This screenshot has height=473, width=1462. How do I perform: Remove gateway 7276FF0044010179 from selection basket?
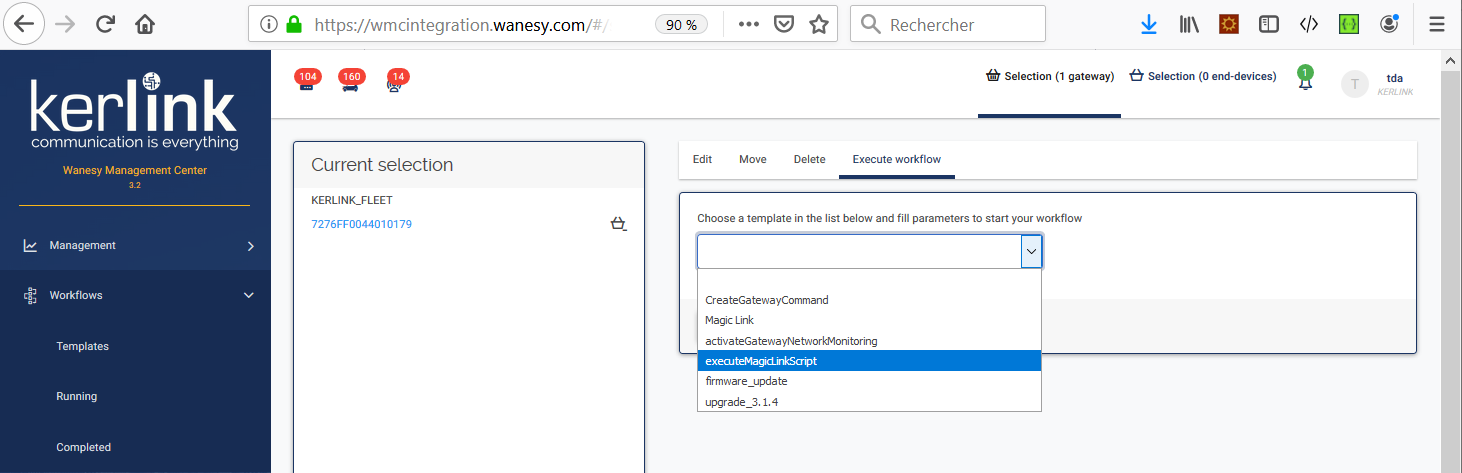point(618,224)
